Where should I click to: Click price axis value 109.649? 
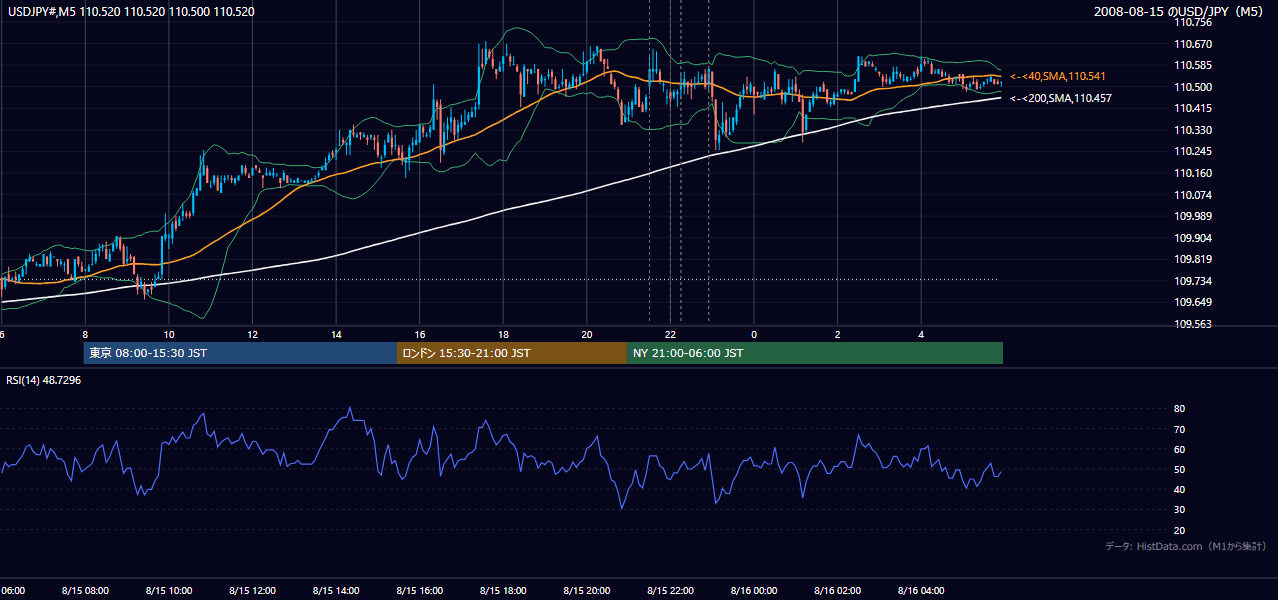(1192, 302)
